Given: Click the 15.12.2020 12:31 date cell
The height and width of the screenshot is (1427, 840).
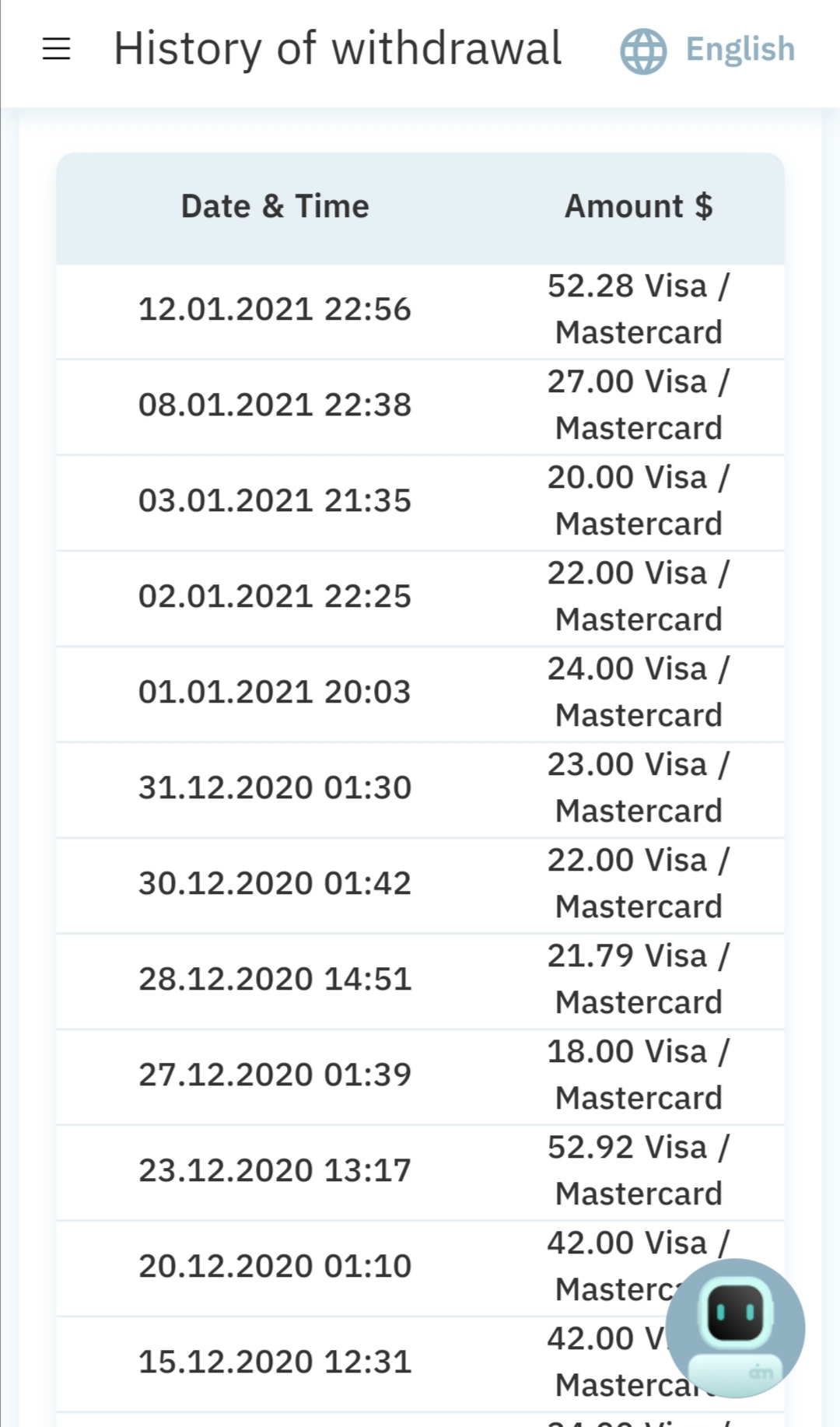Looking at the screenshot, I should (275, 1362).
